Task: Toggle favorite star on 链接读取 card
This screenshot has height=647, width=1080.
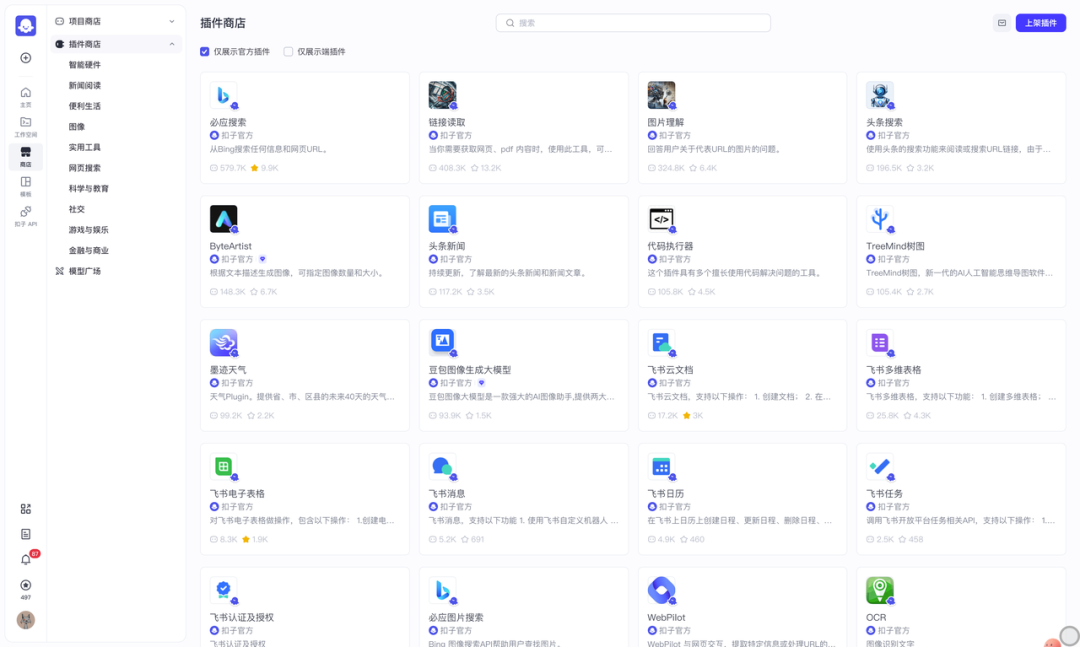Action: [x=475, y=168]
